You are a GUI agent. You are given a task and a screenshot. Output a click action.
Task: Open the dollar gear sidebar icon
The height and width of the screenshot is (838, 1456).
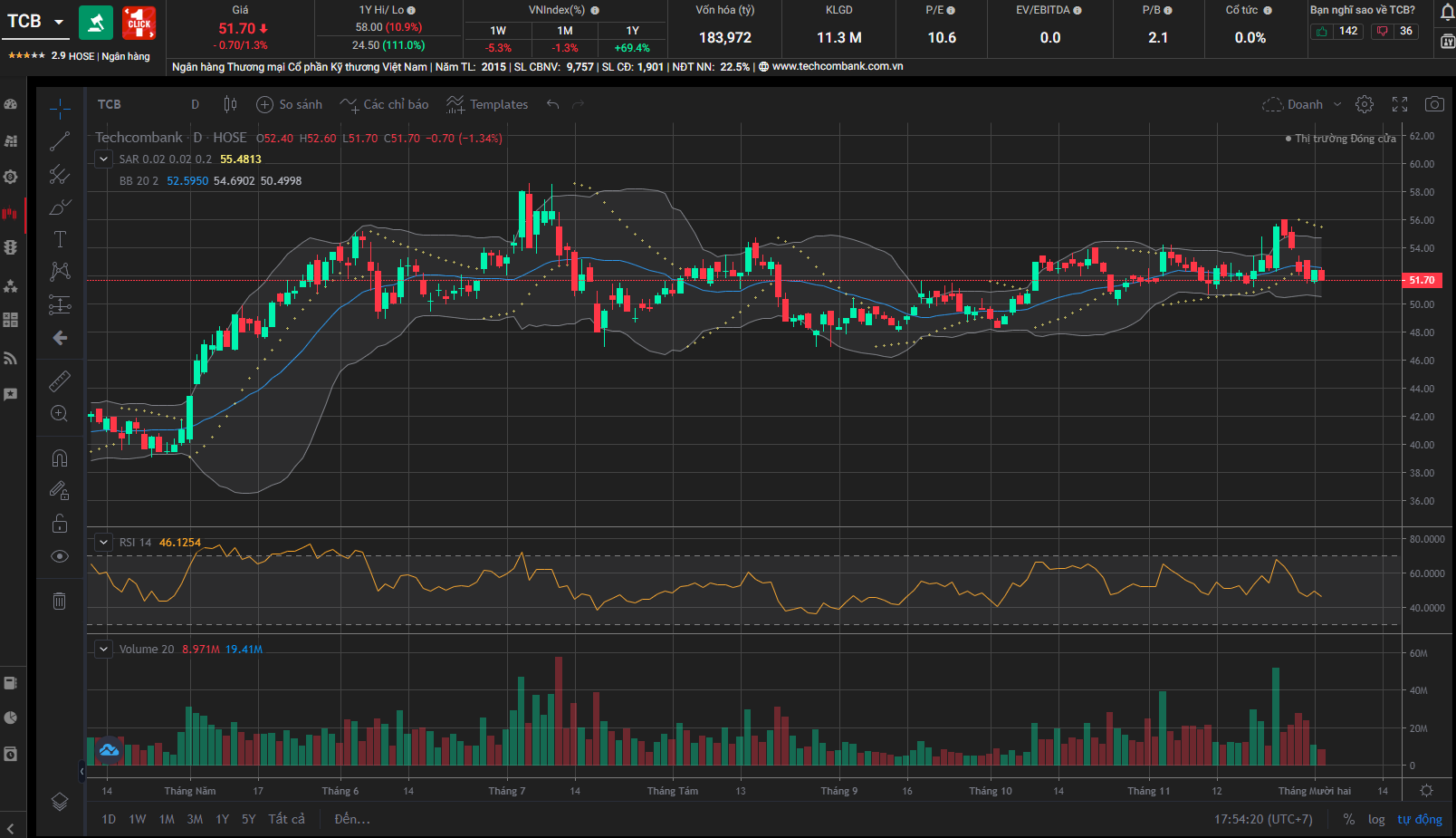pos(11,177)
